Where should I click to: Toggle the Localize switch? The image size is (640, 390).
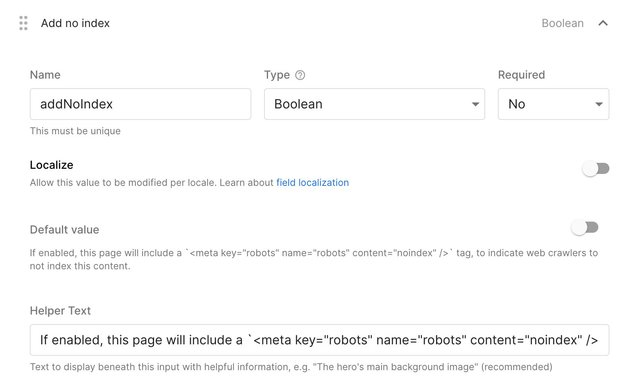coord(596,168)
